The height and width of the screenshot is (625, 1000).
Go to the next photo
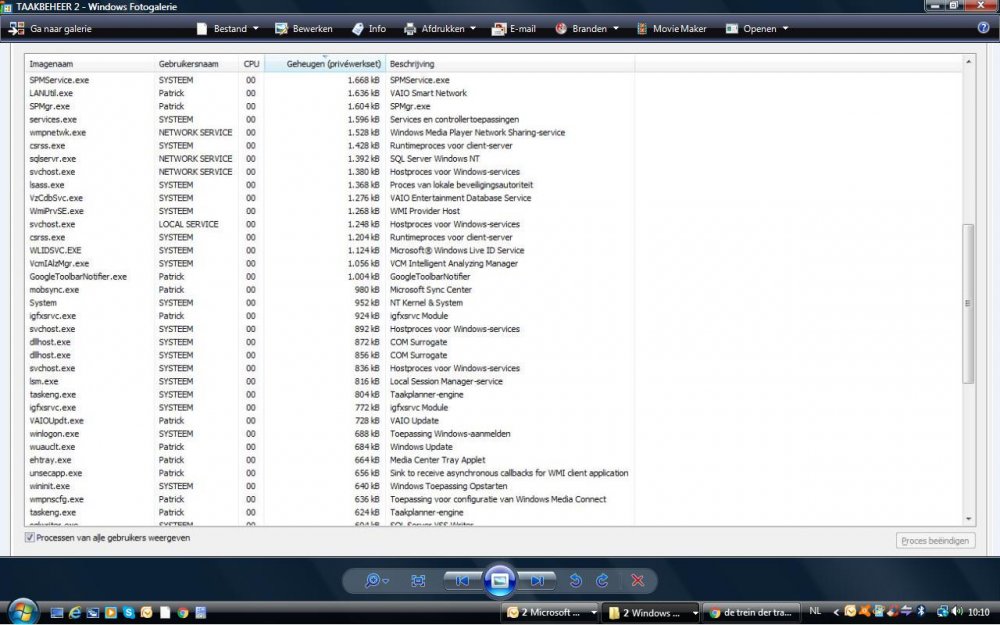tap(538, 580)
